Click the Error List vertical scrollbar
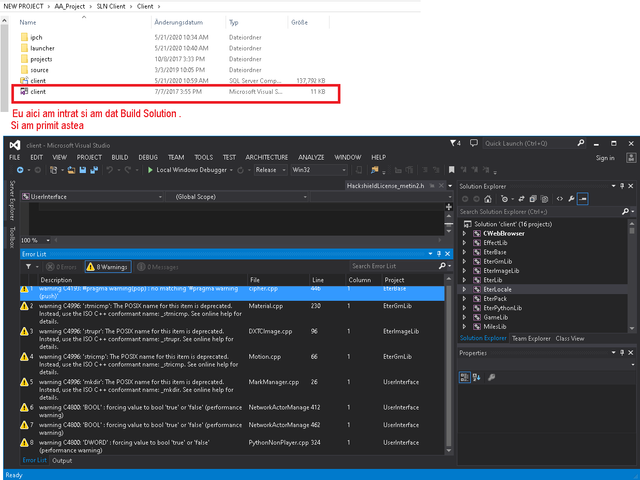 coord(449,364)
